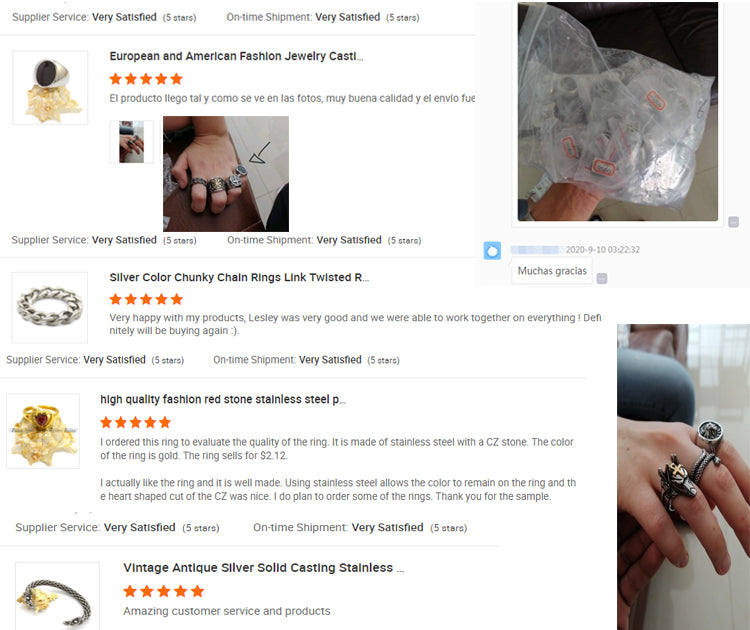Click the small gray icon beside Muchas gracias
Screen dimensions: 750x630
pos(602,278)
